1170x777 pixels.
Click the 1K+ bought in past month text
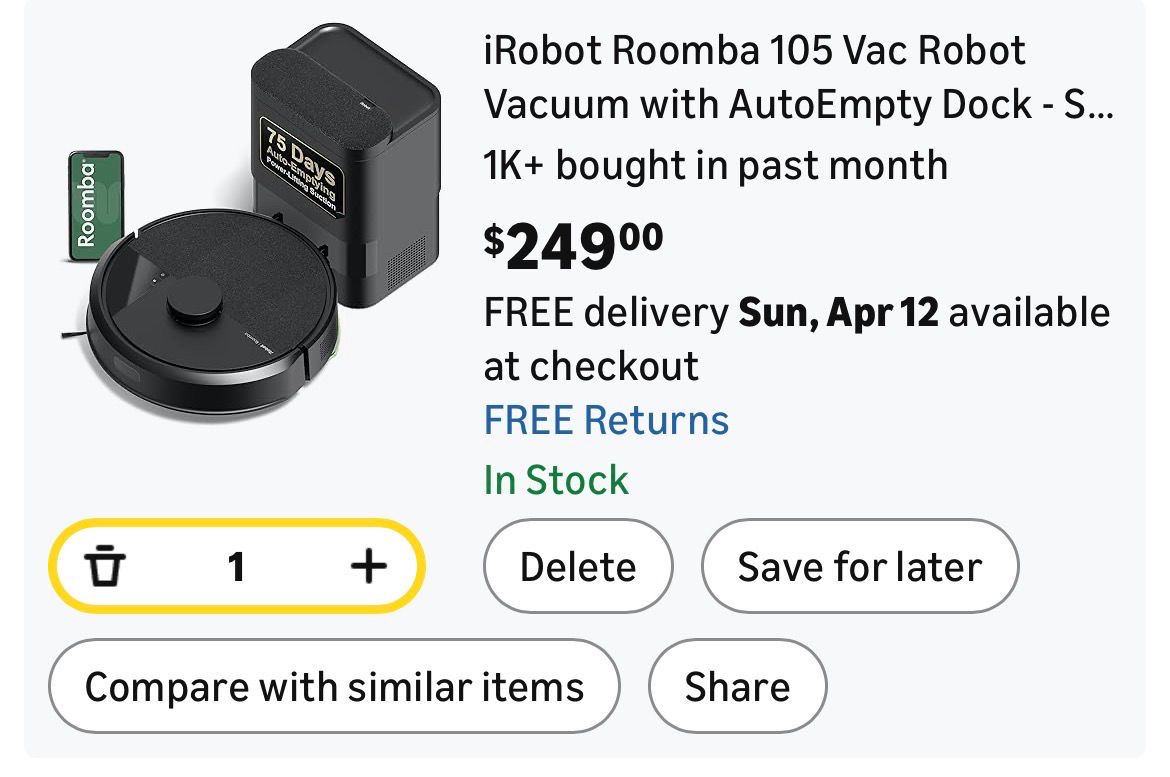715,164
